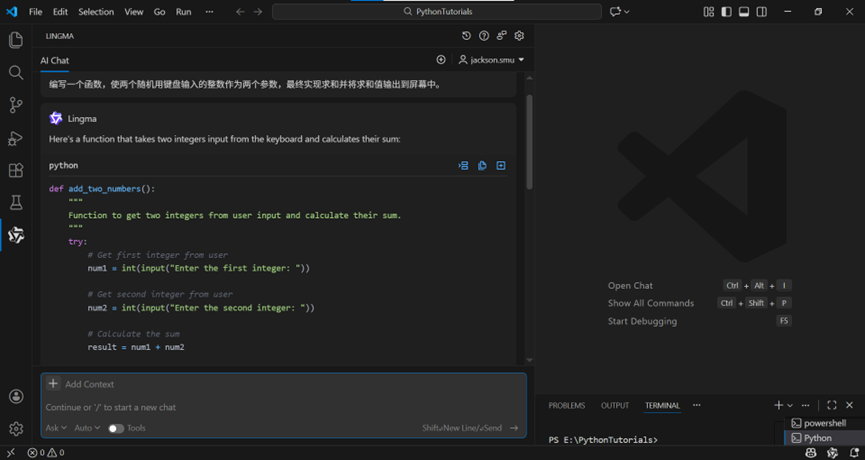Viewport: 865px width, 460px height.
Task: Open the Go menu
Action: coord(159,12)
